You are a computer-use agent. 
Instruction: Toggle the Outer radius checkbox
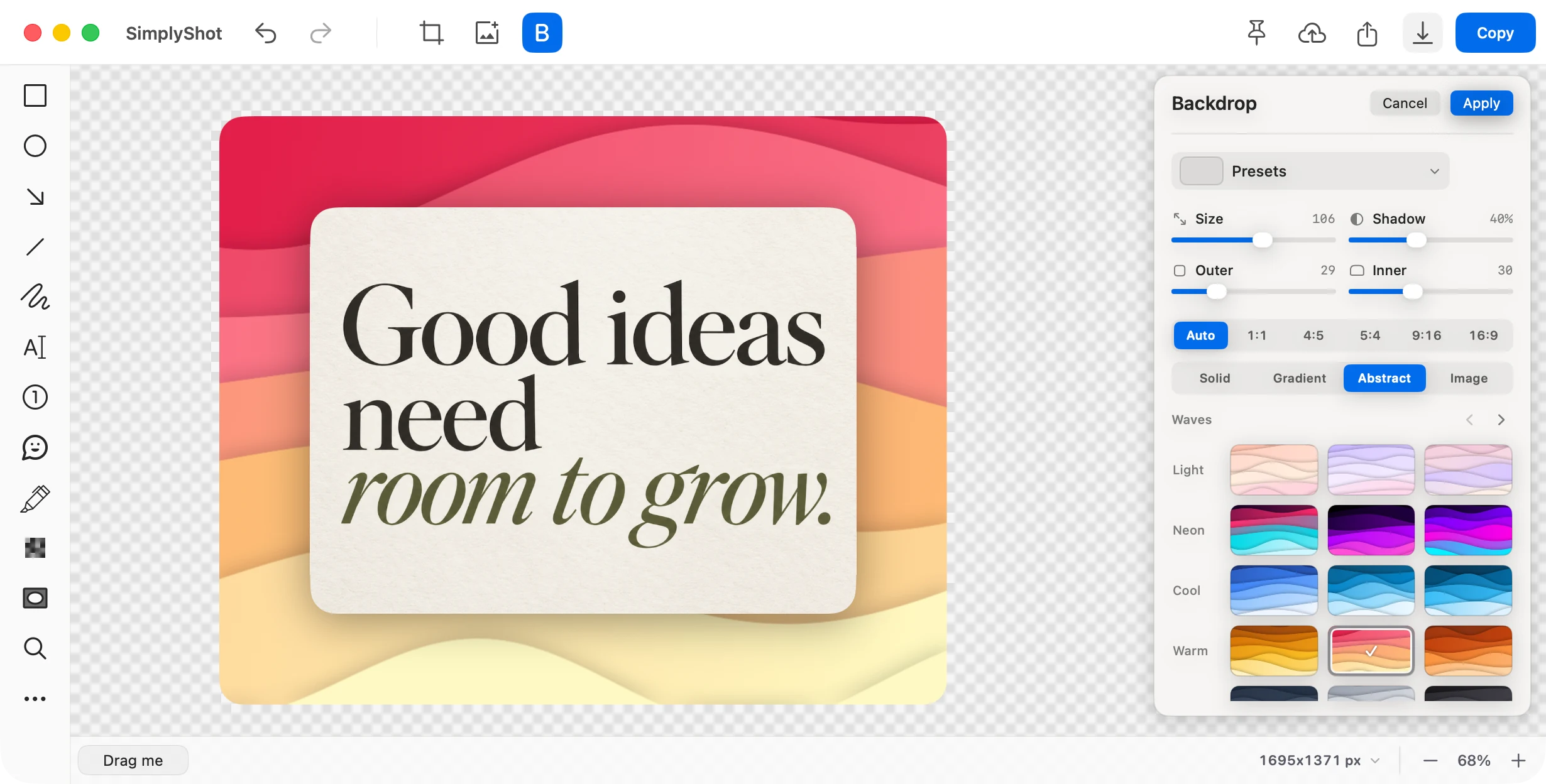[1180, 271]
